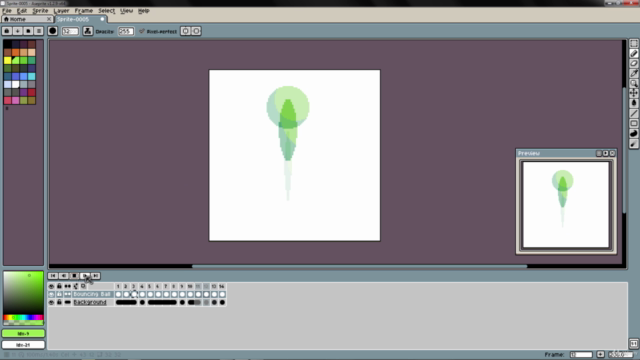
Task: Select frame 14 header in timeline
Action: pyautogui.click(x=222, y=287)
